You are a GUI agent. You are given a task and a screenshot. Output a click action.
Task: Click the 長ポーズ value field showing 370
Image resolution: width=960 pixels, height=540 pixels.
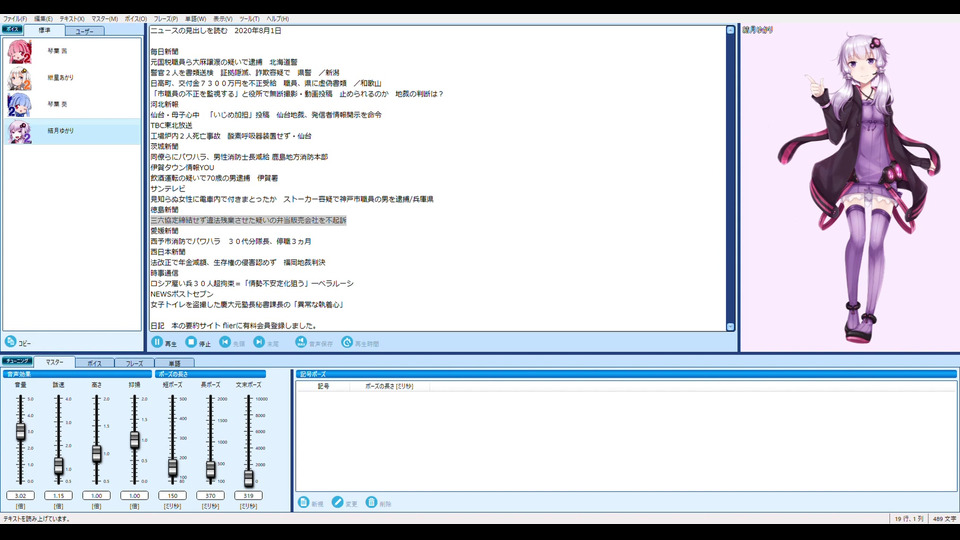[x=211, y=495]
